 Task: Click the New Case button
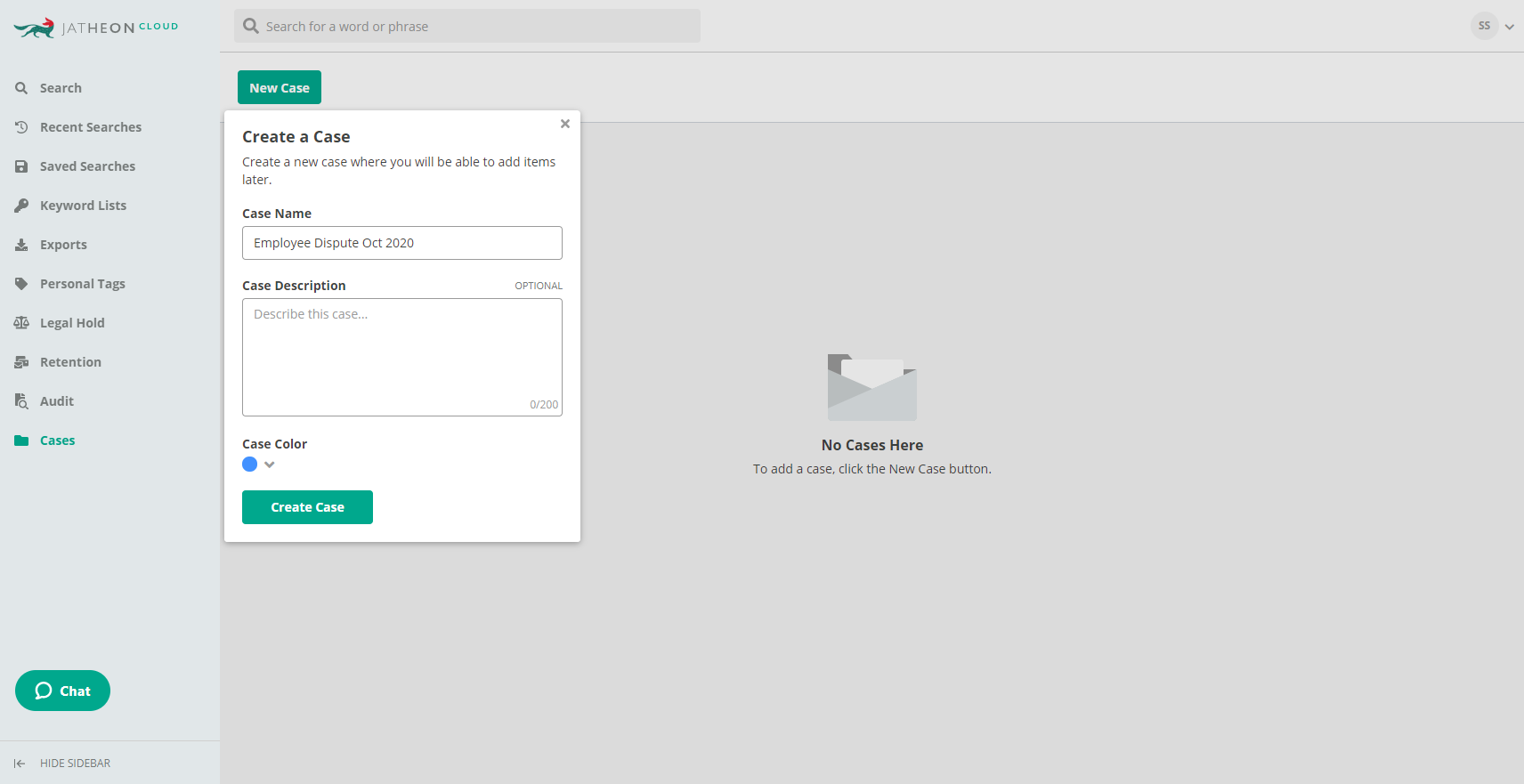point(280,87)
